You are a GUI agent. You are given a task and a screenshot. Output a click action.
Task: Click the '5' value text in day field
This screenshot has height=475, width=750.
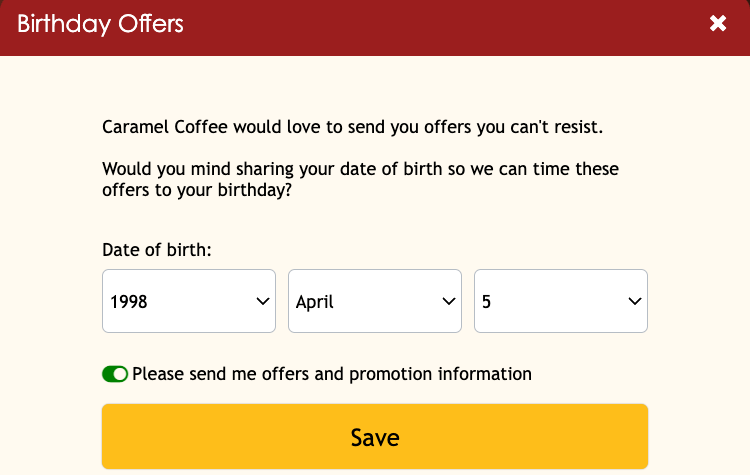click(487, 301)
